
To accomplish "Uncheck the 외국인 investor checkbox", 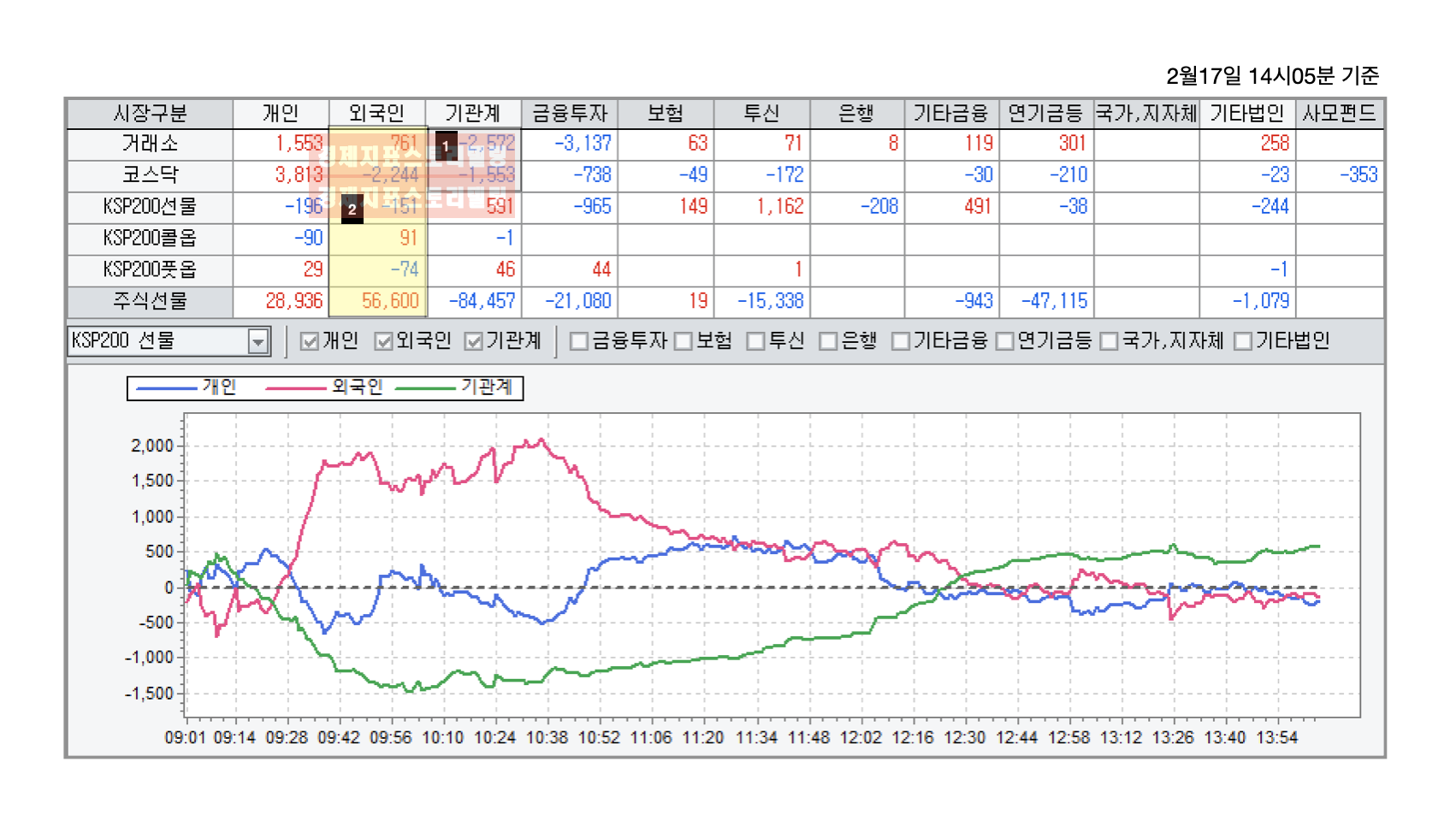I will (385, 340).
